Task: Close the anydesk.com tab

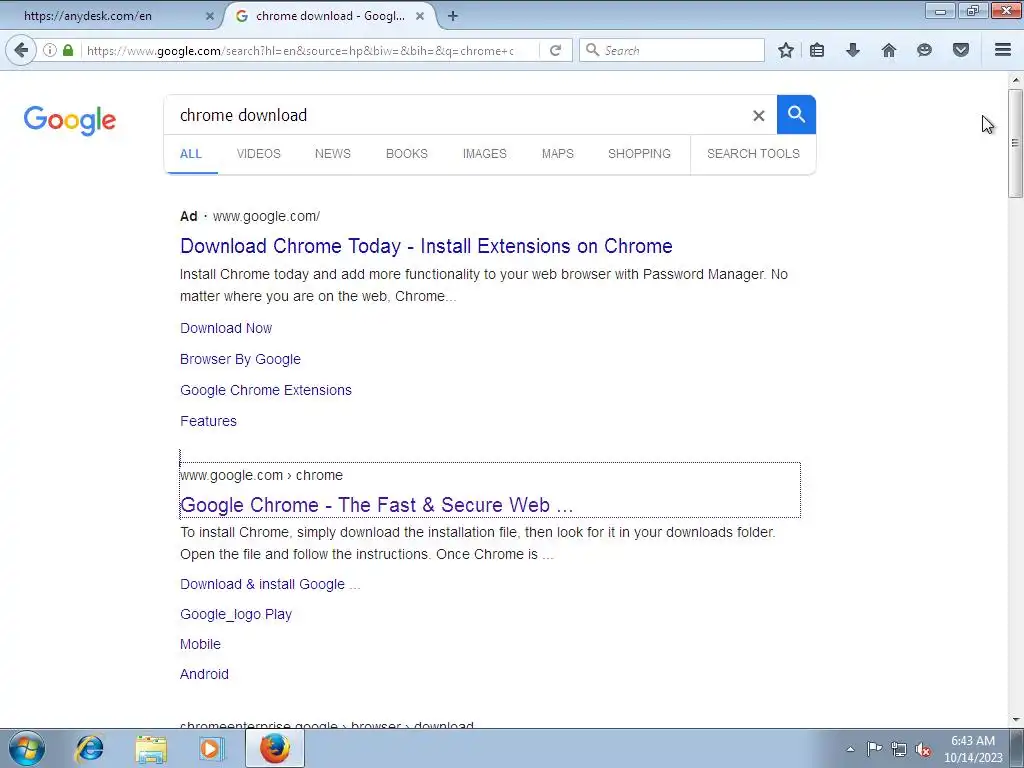Action: (210, 16)
